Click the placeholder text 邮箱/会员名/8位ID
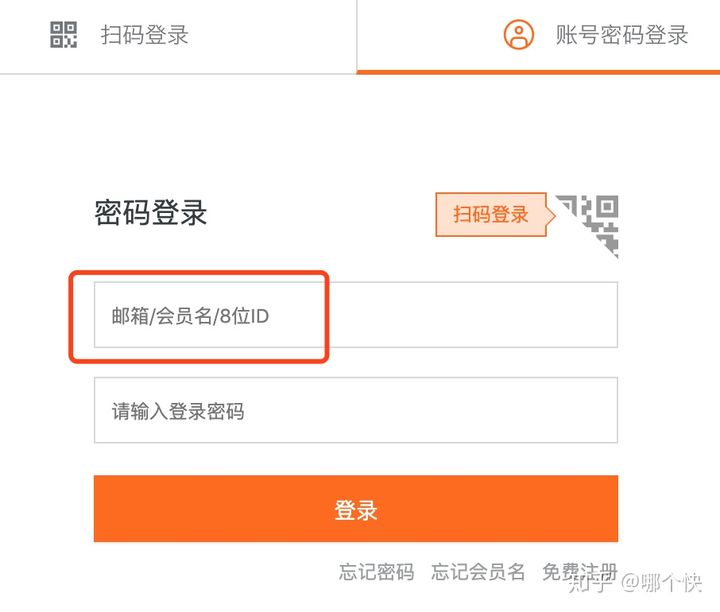 190,316
